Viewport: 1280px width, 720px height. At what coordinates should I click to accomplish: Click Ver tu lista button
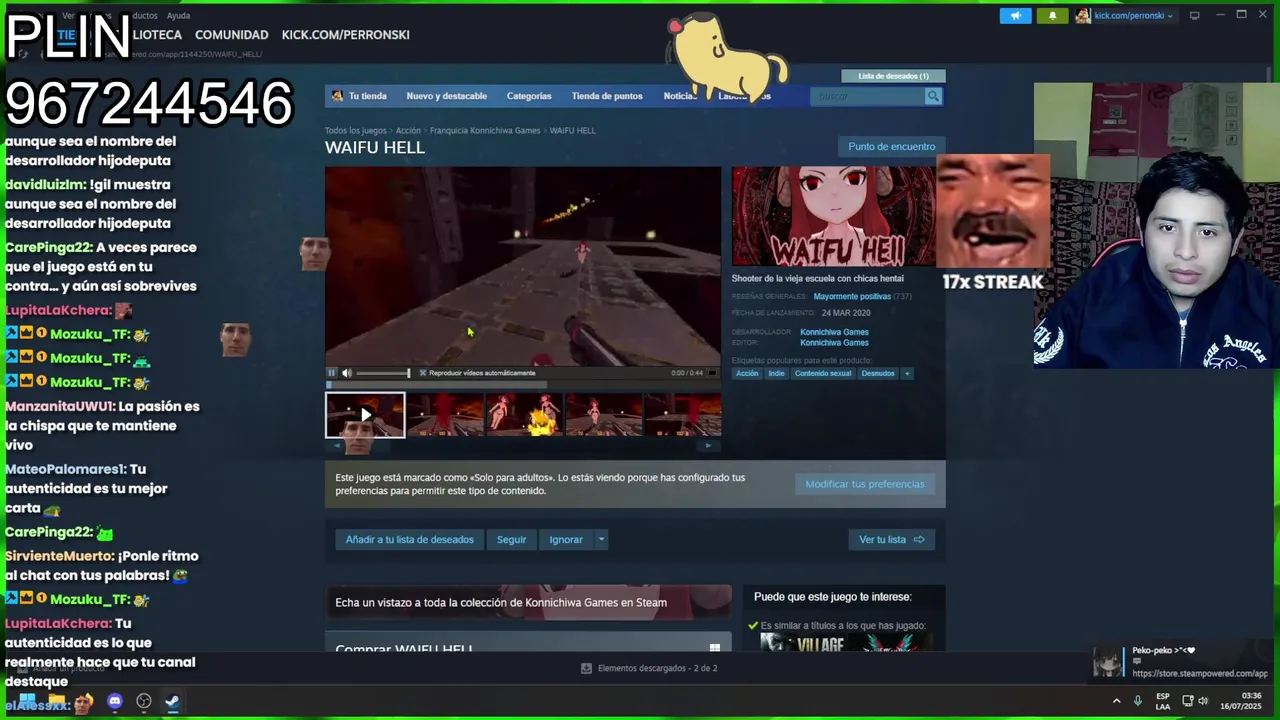[891, 540]
